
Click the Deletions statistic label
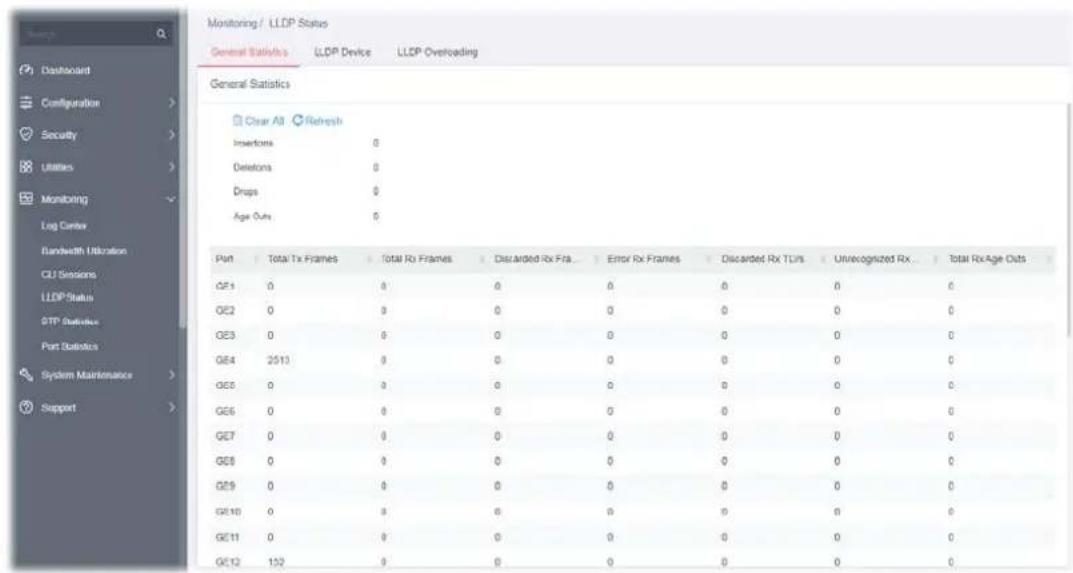point(253,167)
